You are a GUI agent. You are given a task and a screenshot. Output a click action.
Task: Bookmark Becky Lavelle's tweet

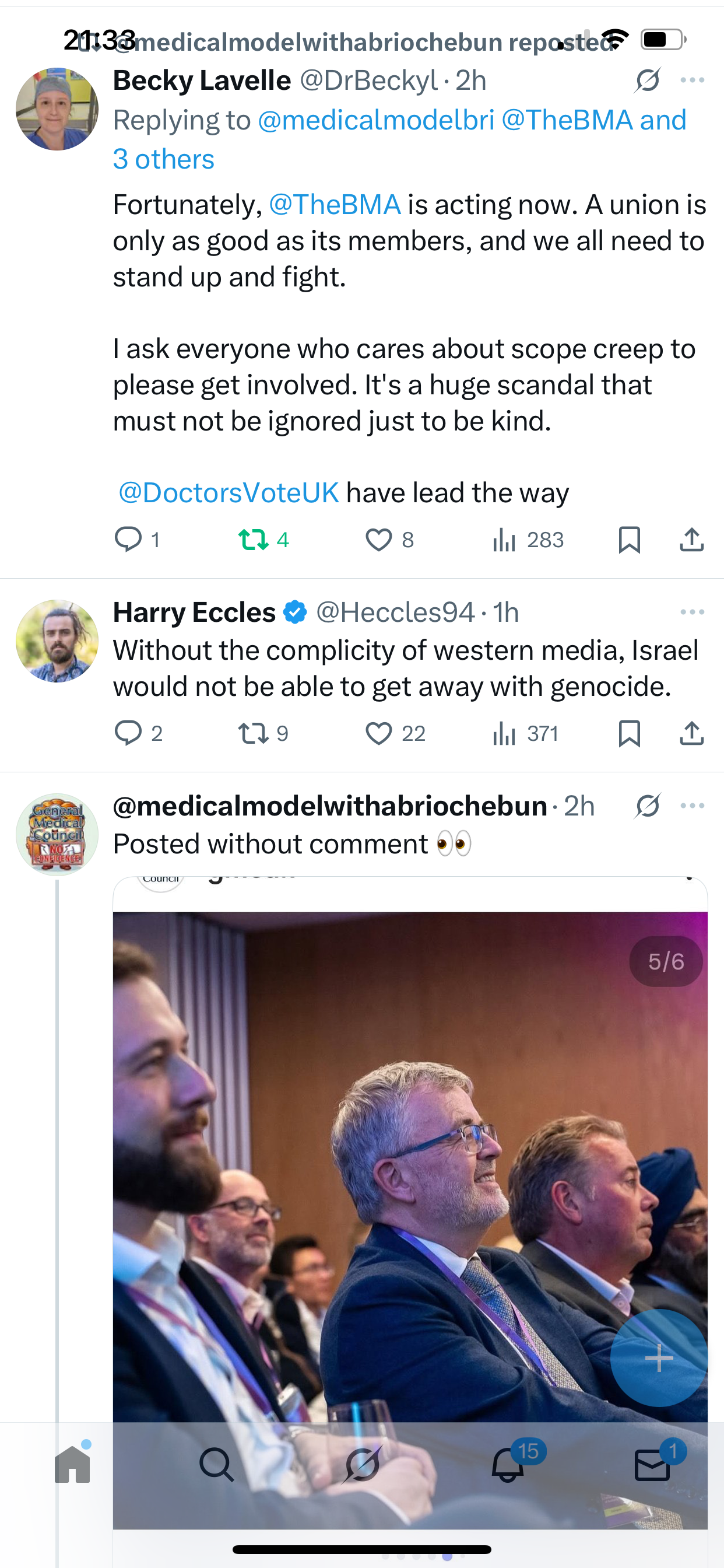[x=629, y=540]
